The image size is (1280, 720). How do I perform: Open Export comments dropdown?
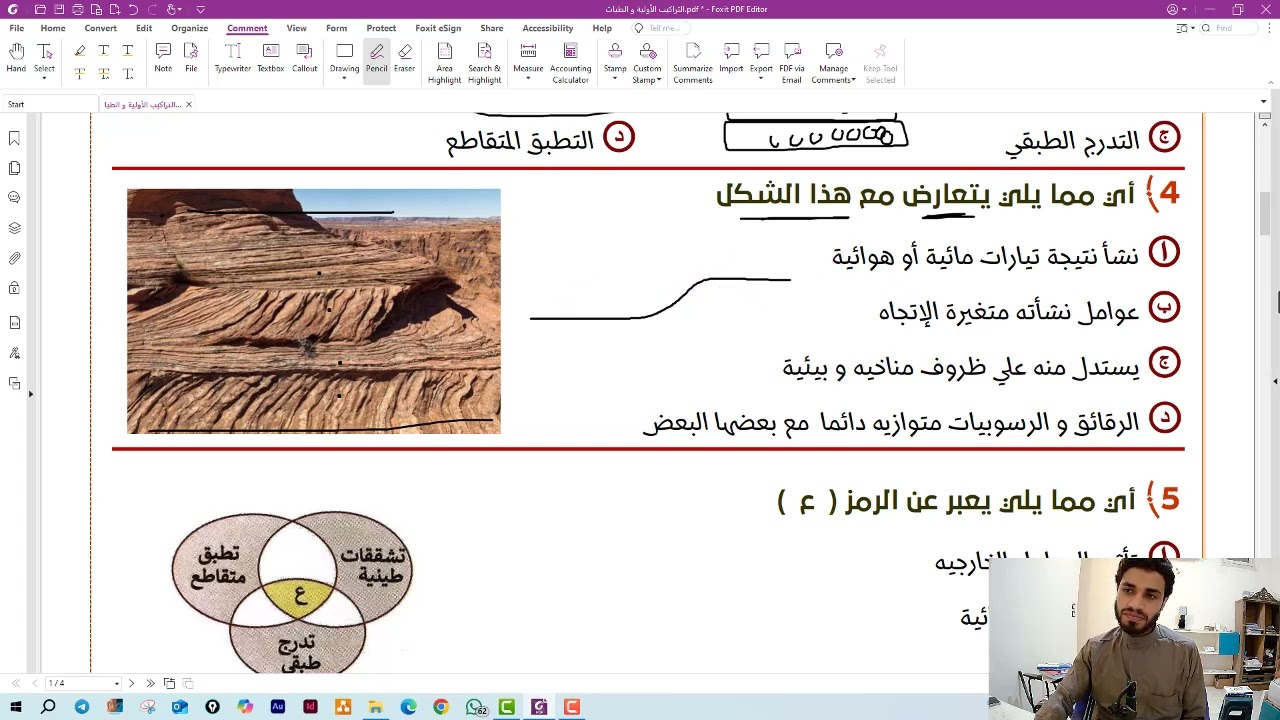click(x=761, y=61)
